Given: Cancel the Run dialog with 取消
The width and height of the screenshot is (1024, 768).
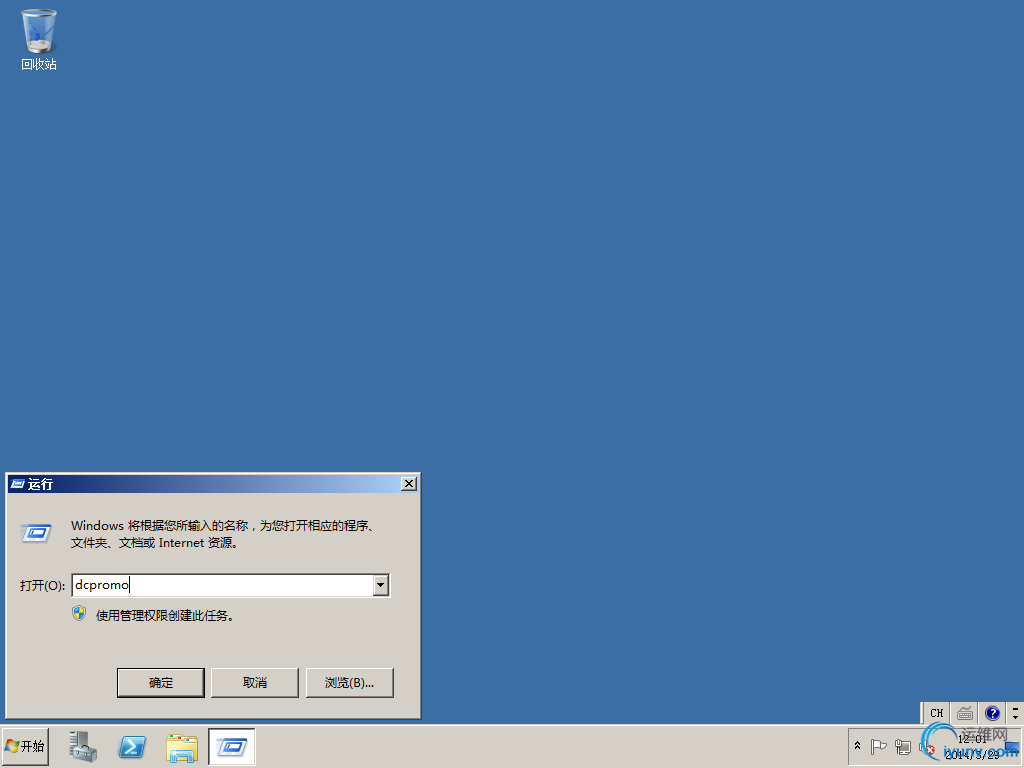Looking at the screenshot, I should tap(255, 682).
